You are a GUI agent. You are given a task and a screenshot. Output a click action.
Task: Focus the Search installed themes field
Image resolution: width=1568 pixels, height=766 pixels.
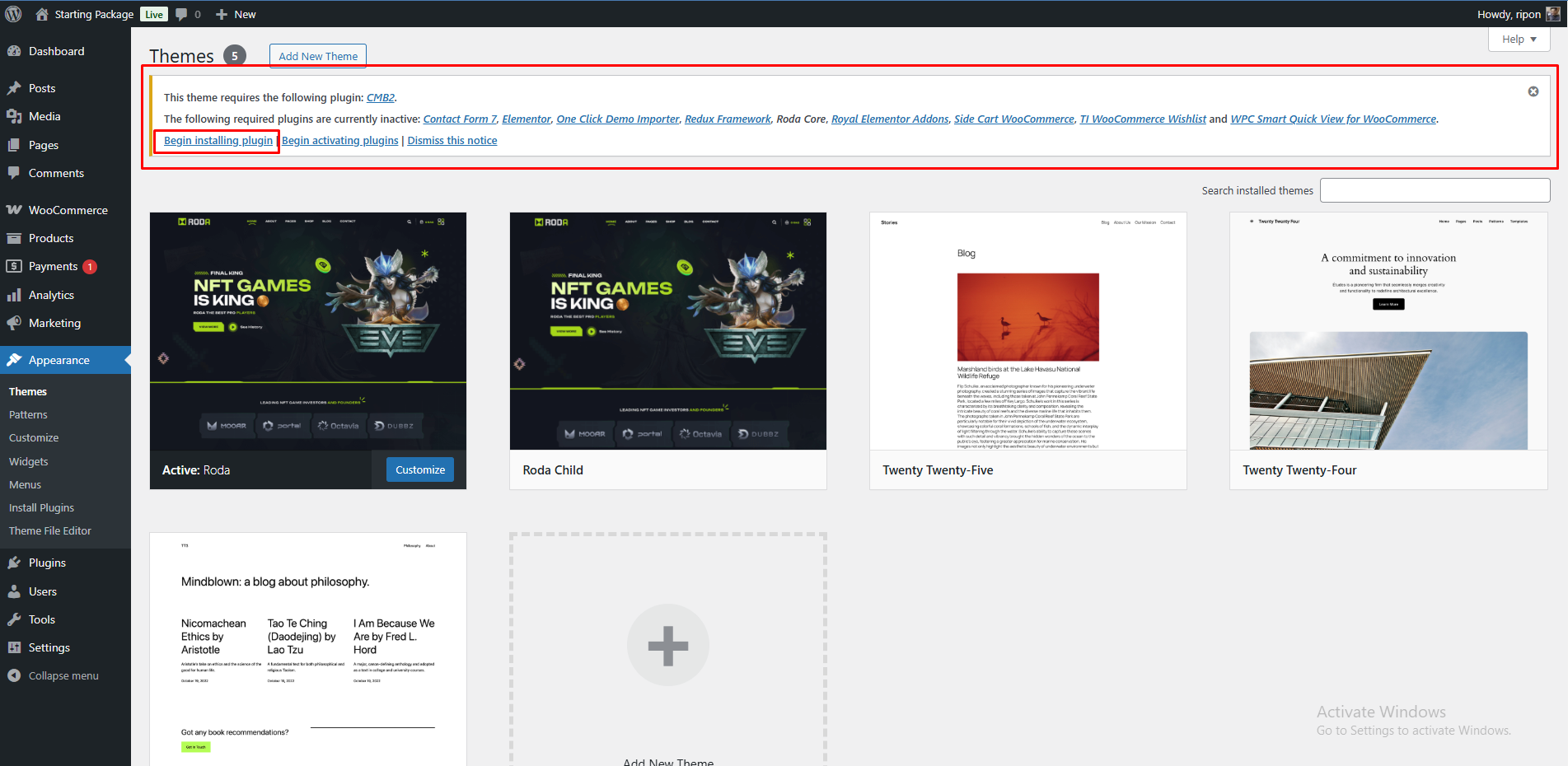[x=1435, y=190]
